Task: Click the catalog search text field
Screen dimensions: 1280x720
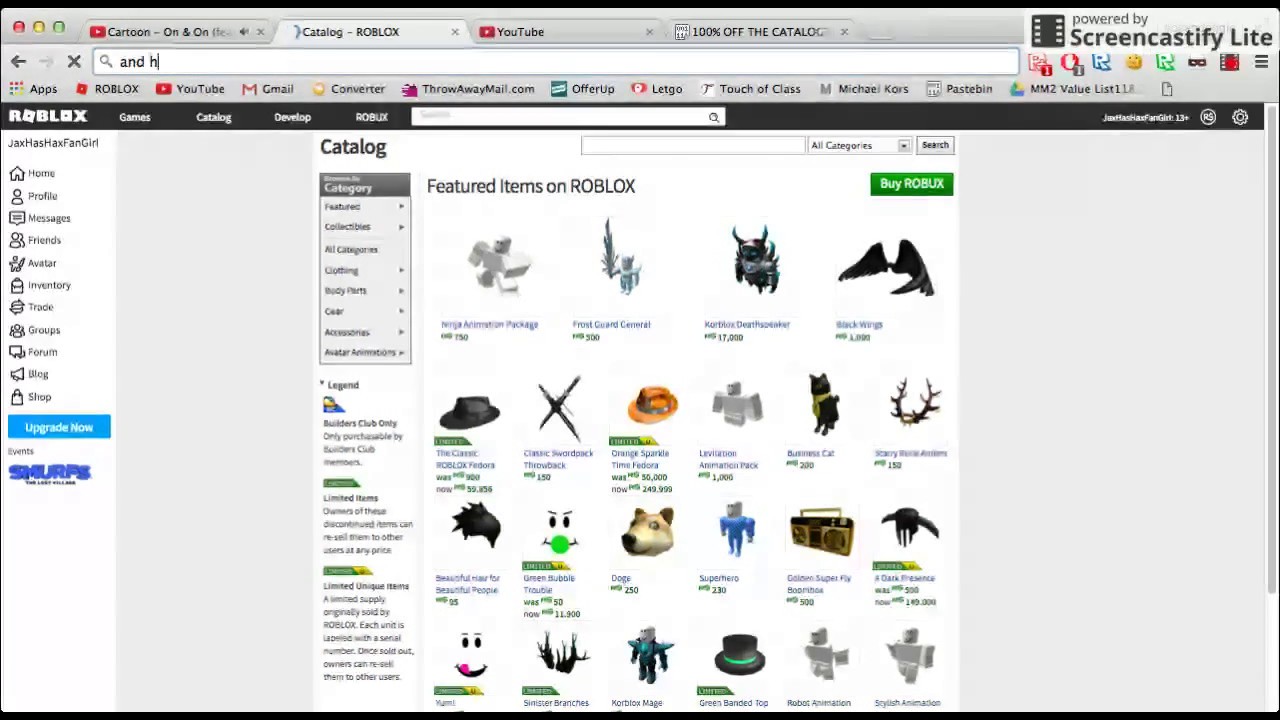Action: point(693,146)
